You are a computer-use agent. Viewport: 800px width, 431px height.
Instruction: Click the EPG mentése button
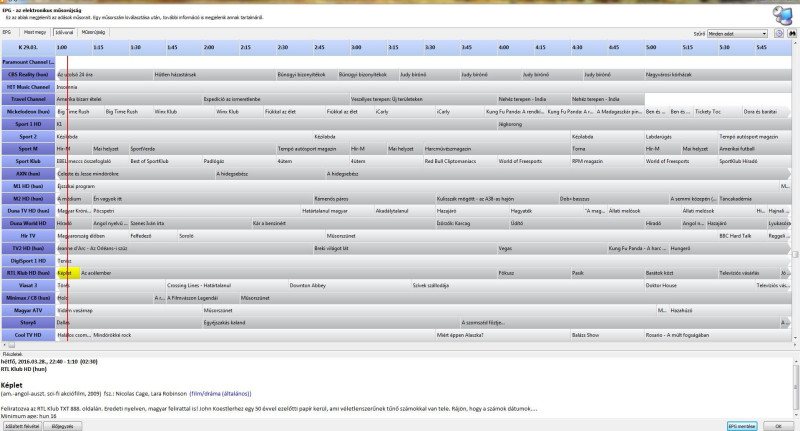coord(742,426)
